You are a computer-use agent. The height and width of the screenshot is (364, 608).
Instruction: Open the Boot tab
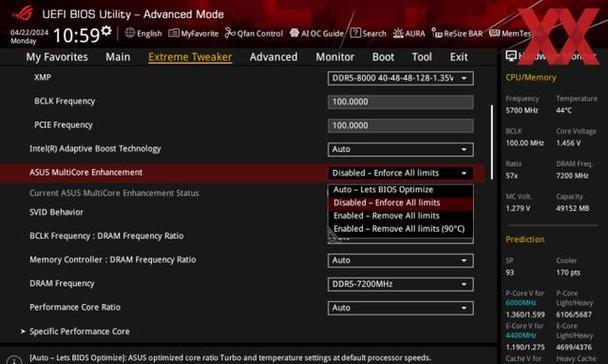(x=383, y=57)
